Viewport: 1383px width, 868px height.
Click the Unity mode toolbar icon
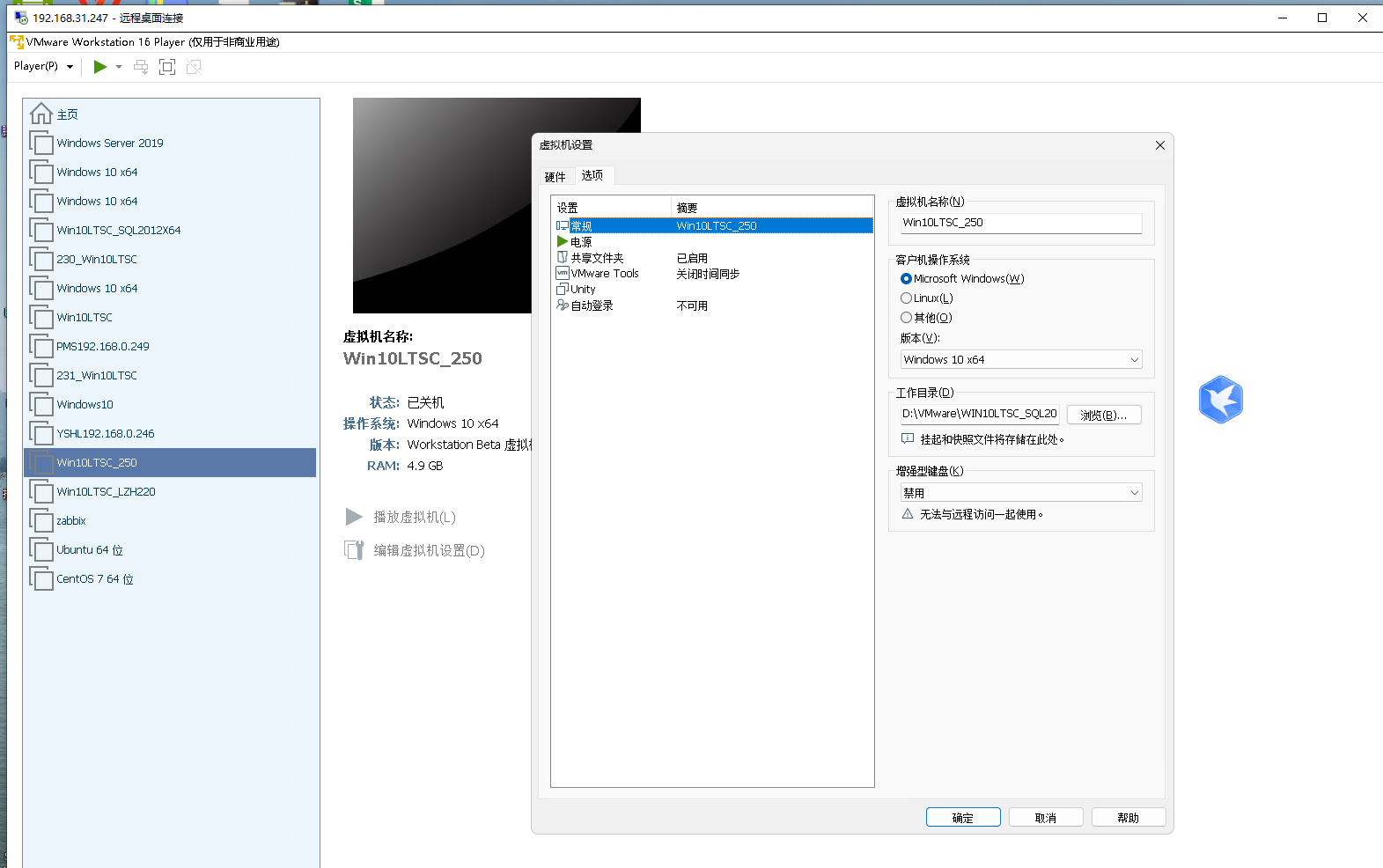pos(194,67)
